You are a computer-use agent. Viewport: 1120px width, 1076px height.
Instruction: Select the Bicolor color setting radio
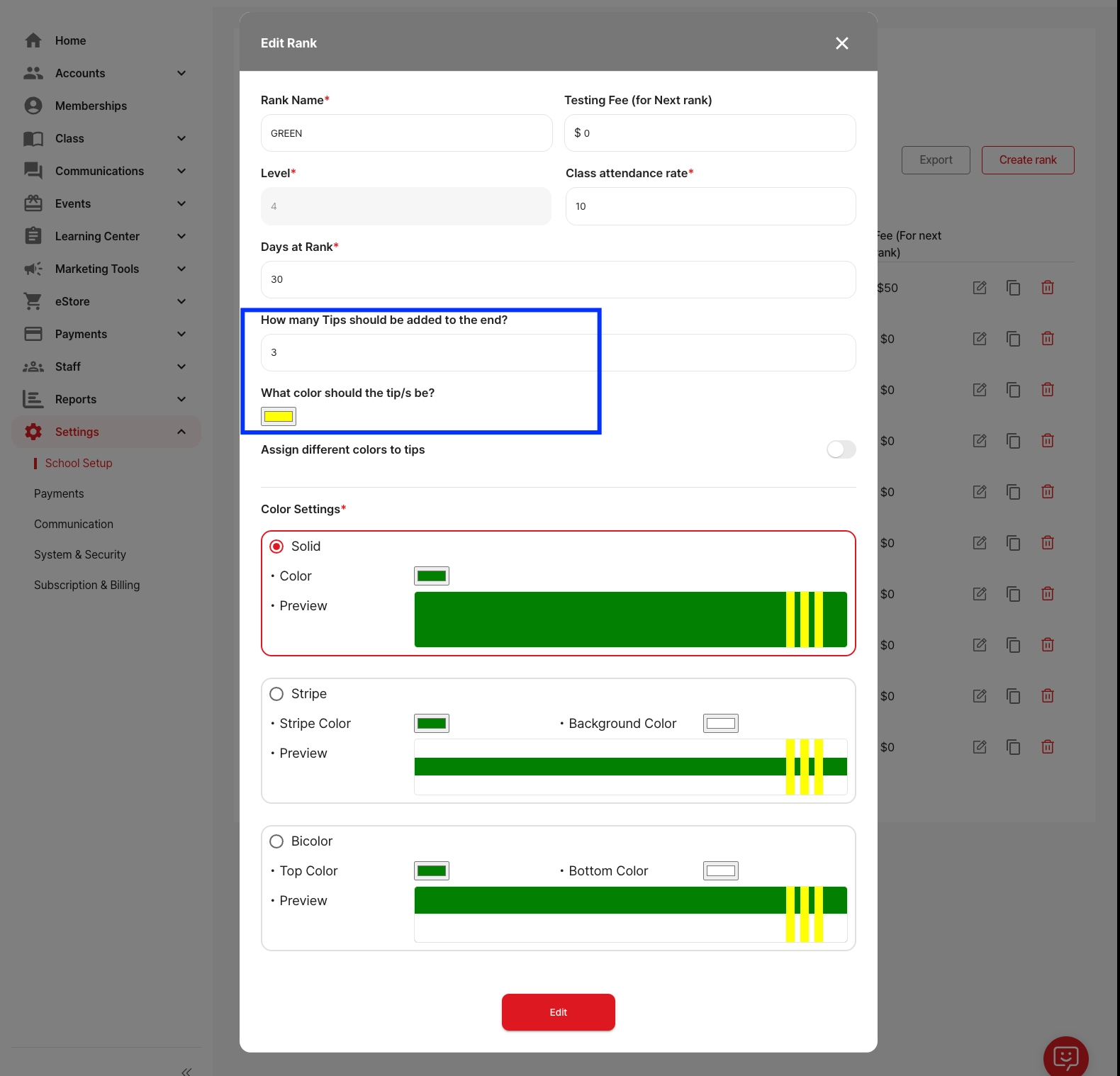pyautogui.click(x=276, y=841)
